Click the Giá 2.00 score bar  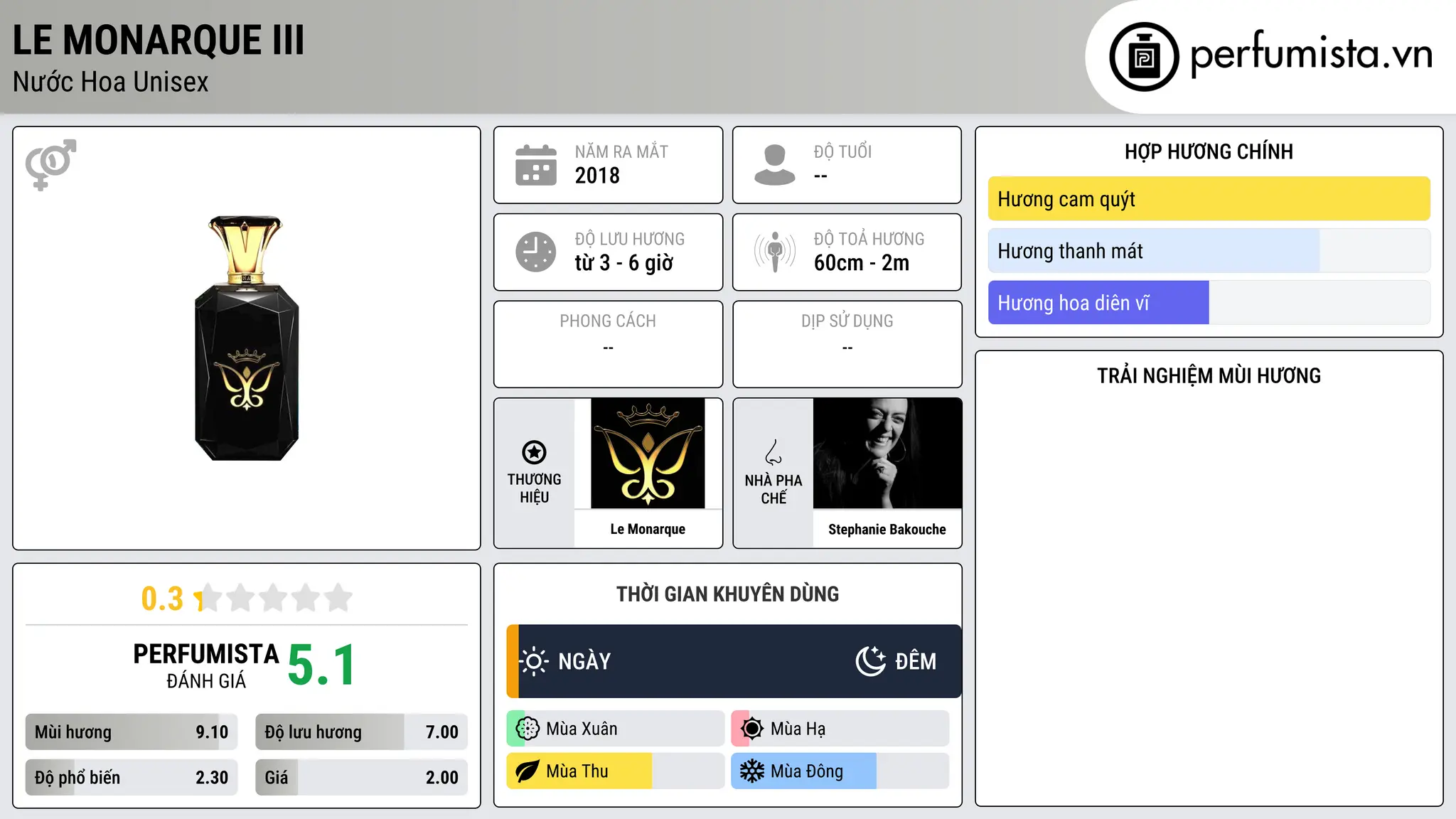361,778
